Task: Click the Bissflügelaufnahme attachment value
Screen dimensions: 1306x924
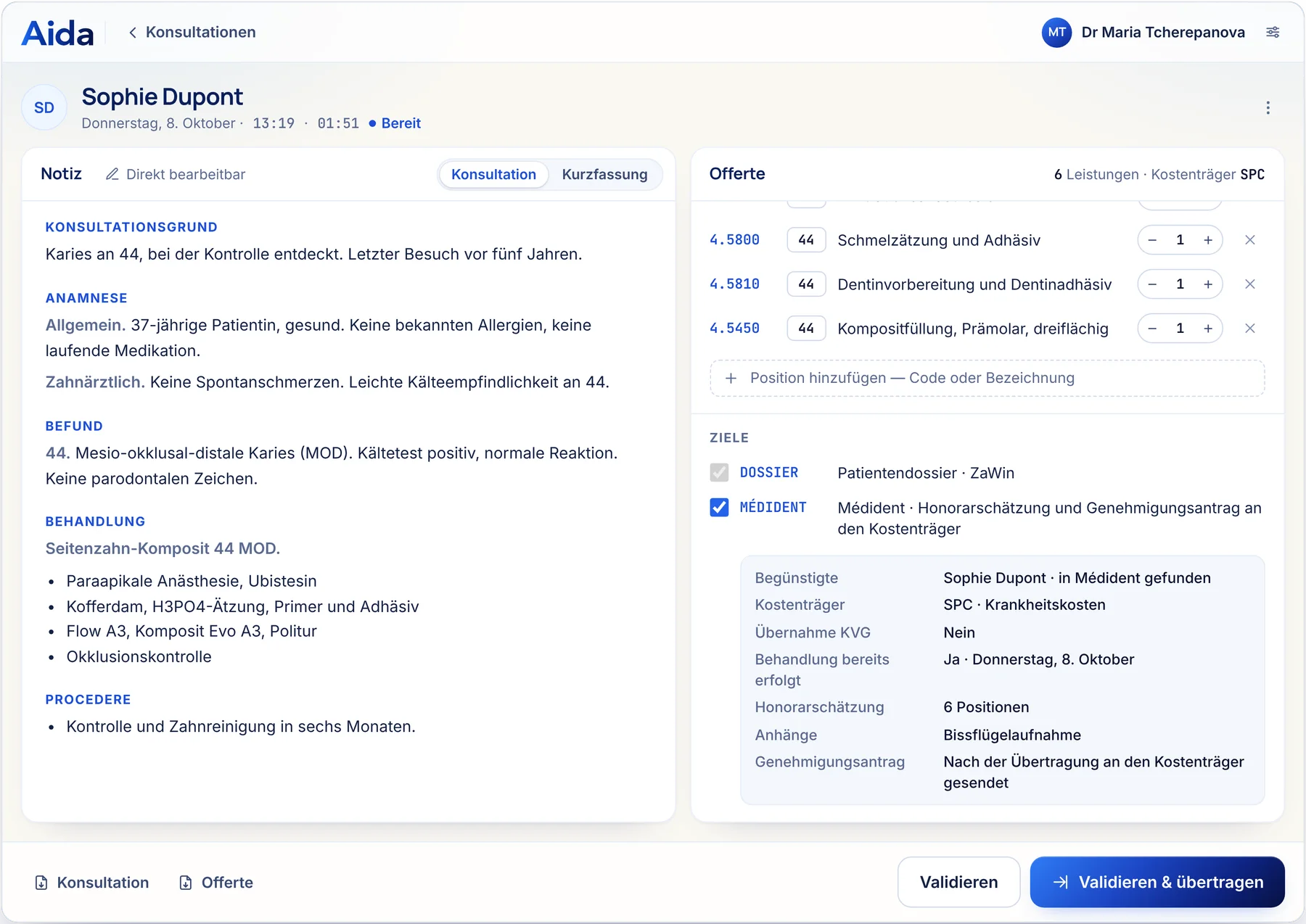Action: pos(1012,735)
